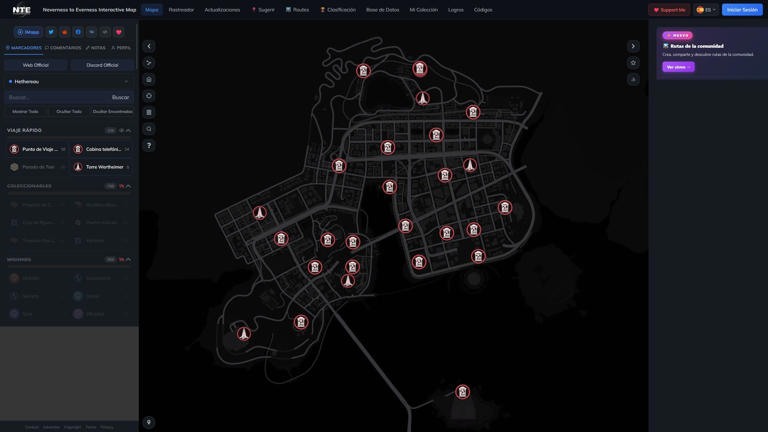This screenshot has height=432, width=768.
Task: Open the Base de Datos menu item
Action: click(383, 10)
